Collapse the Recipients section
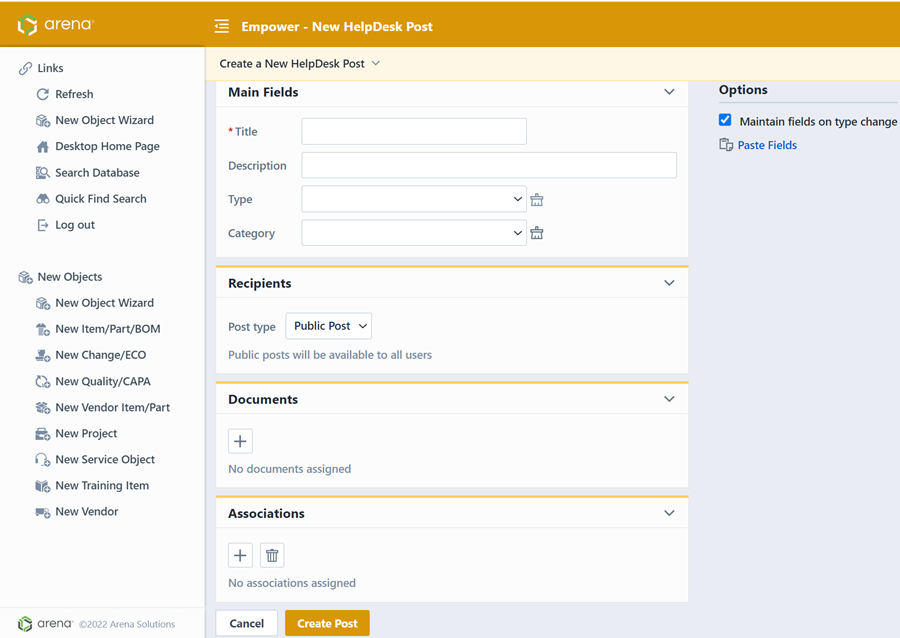The height and width of the screenshot is (638, 900). click(669, 283)
